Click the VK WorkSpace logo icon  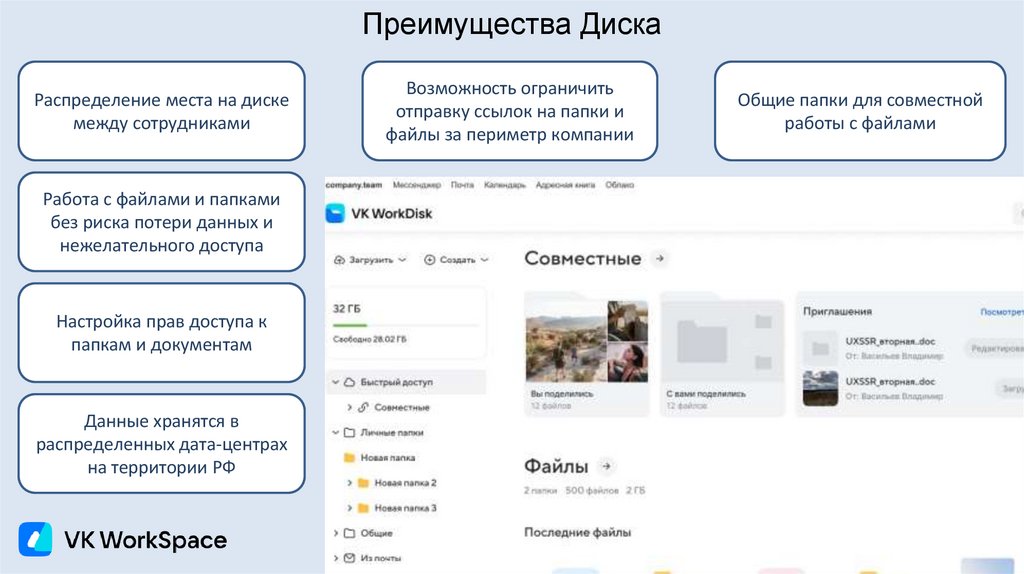tap(35, 539)
